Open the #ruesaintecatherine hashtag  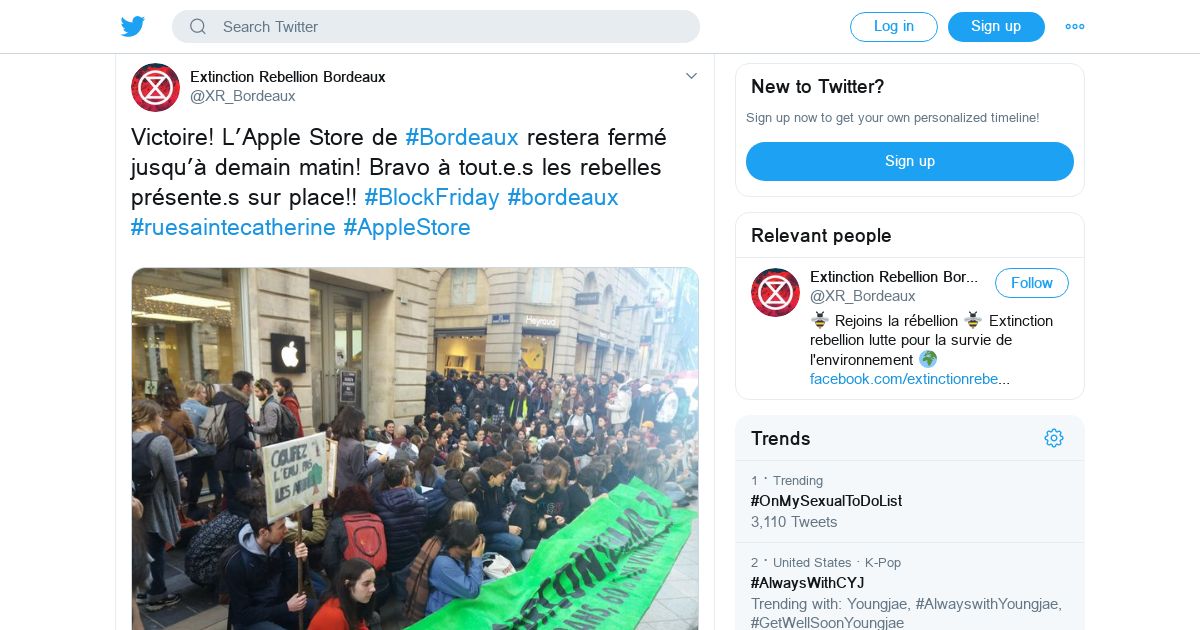[x=233, y=227]
